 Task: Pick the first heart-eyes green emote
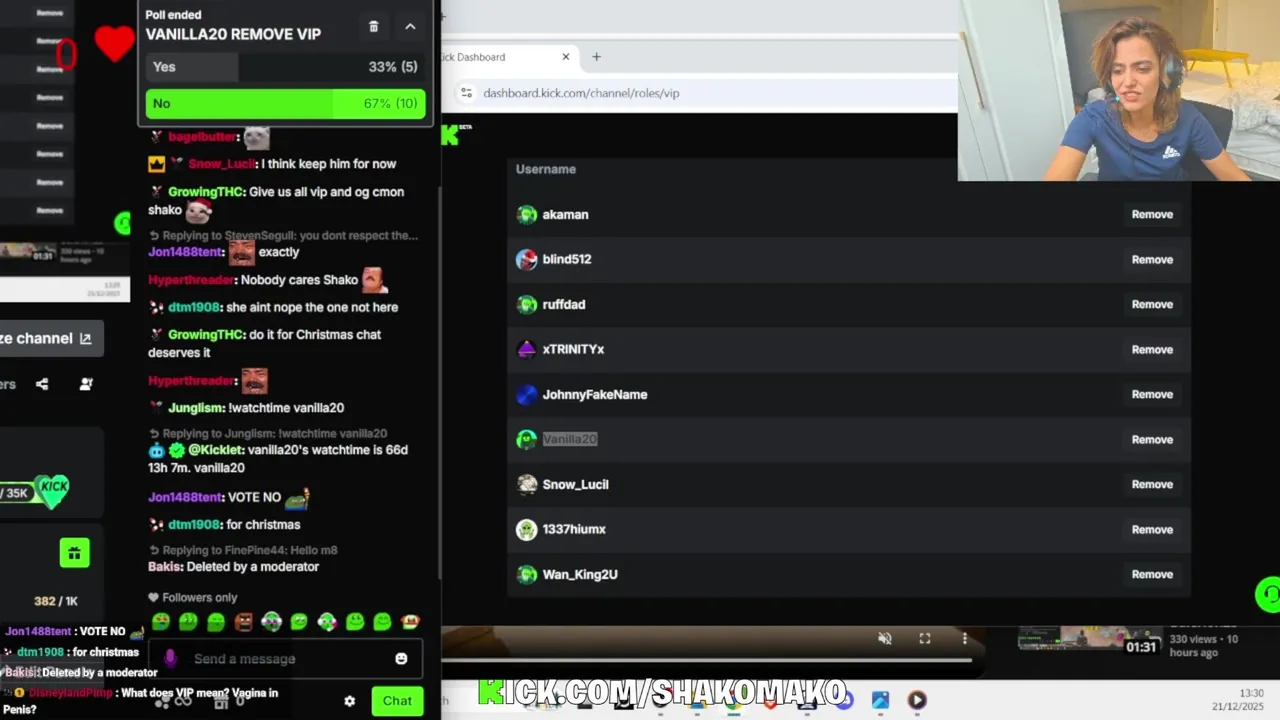[160, 622]
